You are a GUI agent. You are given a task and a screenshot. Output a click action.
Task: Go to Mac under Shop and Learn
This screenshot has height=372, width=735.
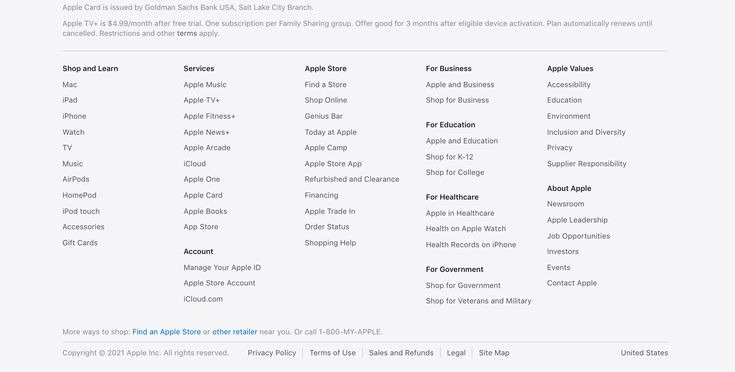tap(70, 84)
